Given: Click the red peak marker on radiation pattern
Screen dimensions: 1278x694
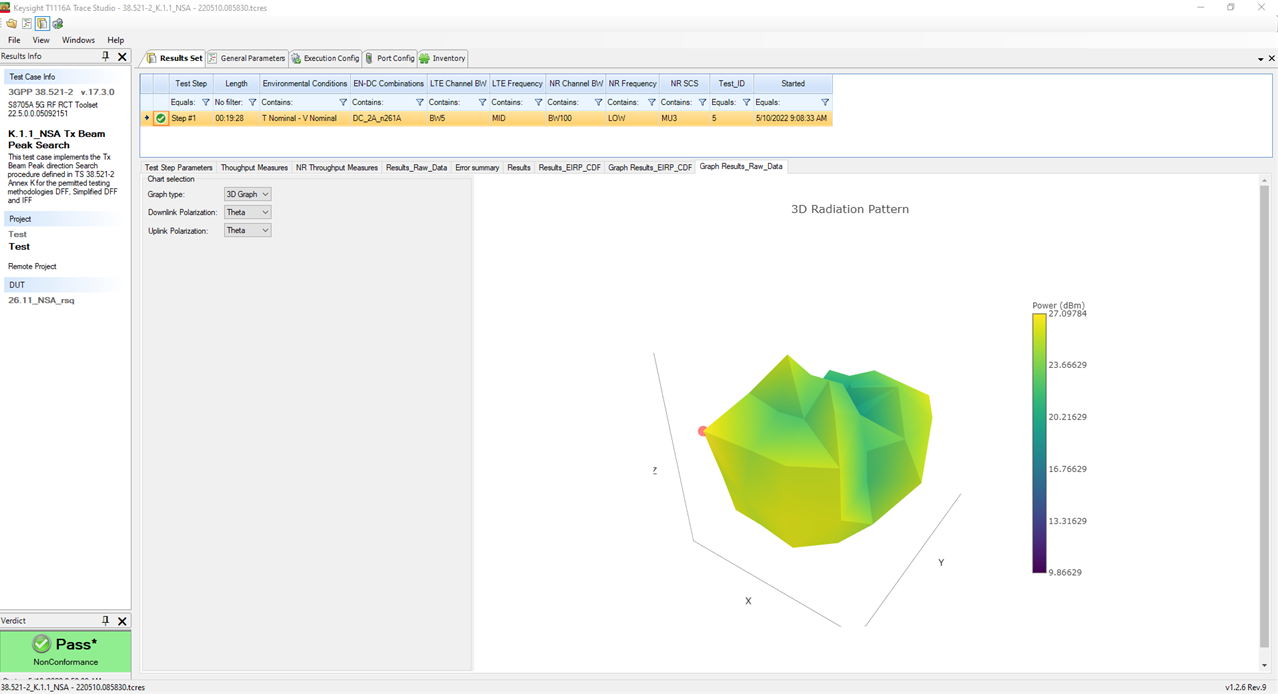Looking at the screenshot, I should pyautogui.click(x=703, y=431).
